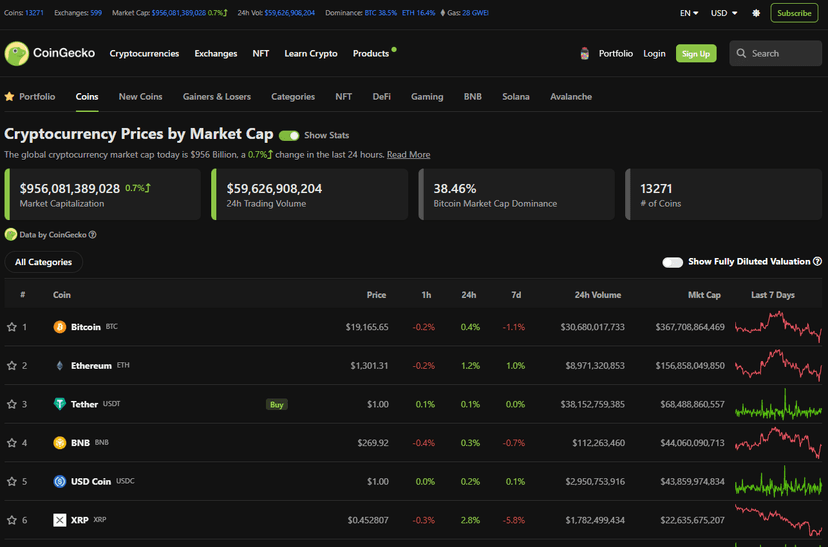Click the Subscribe button

794,13
